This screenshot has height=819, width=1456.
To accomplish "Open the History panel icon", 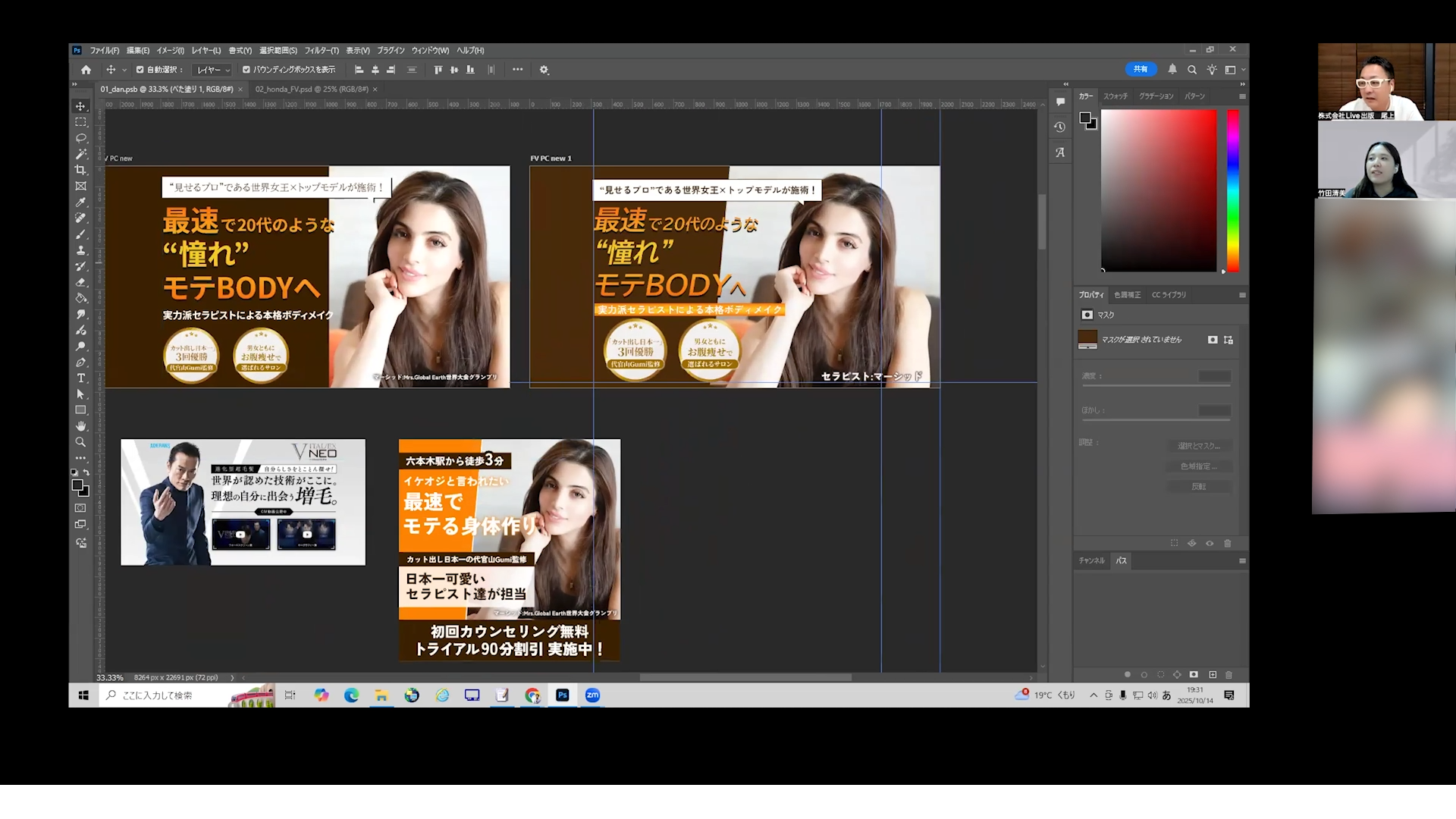I will pos(1059,127).
